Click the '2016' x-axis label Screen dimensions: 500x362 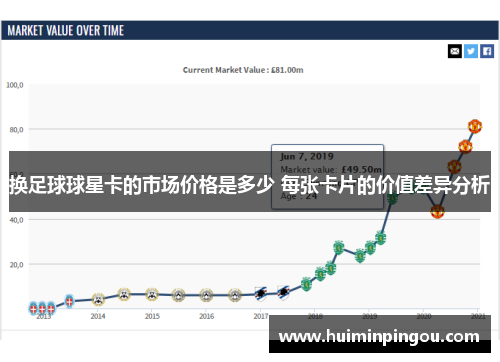point(207,316)
